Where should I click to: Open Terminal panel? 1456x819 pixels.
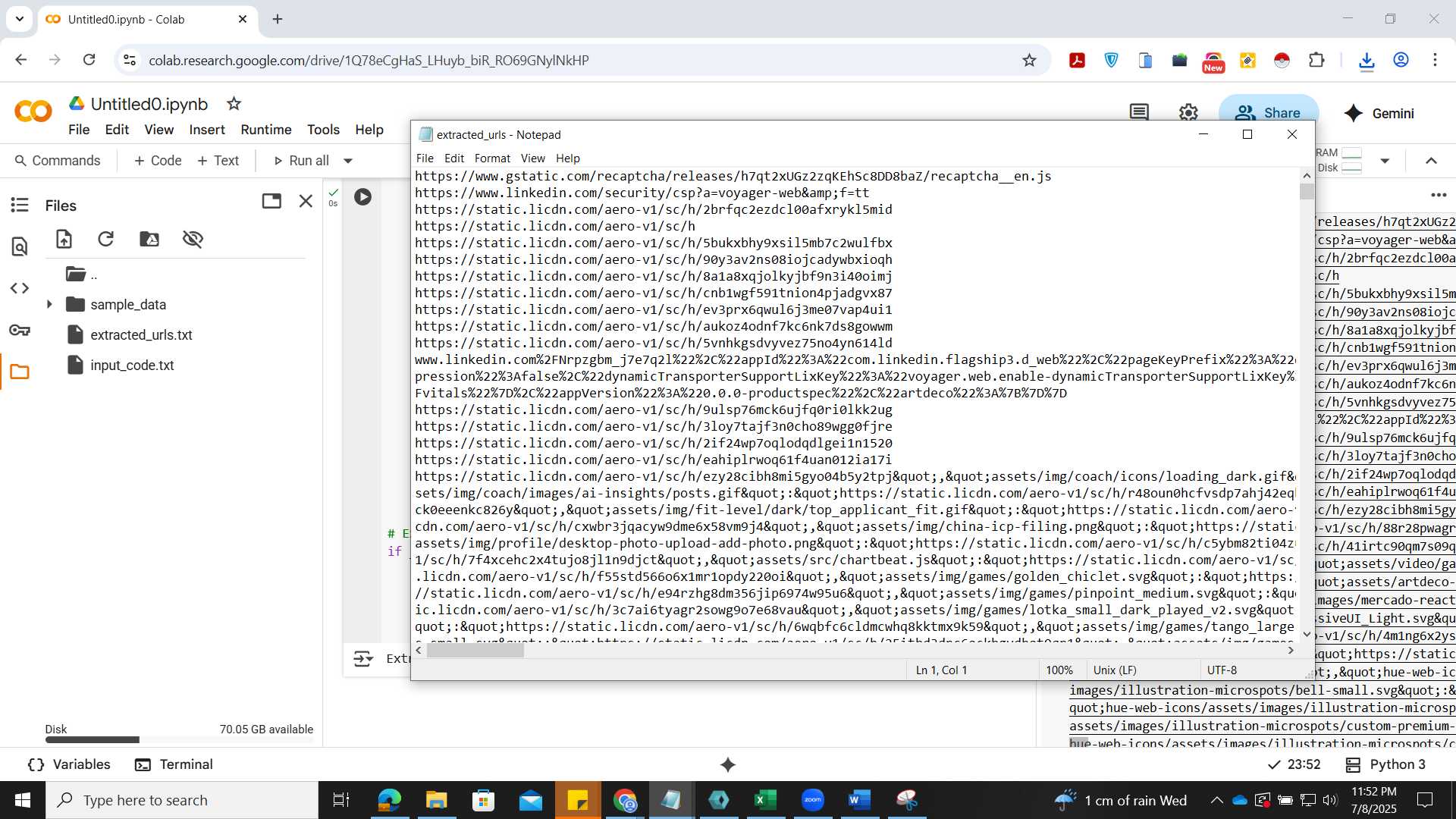(x=174, y=764)
